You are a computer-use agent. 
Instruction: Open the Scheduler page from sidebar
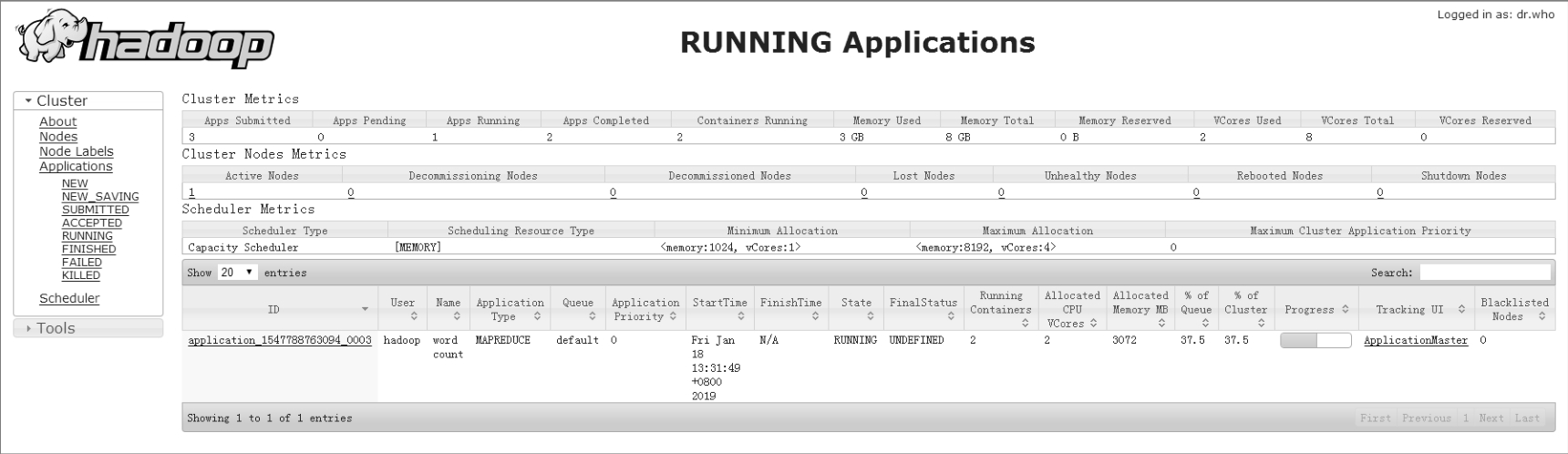[69, 298]
